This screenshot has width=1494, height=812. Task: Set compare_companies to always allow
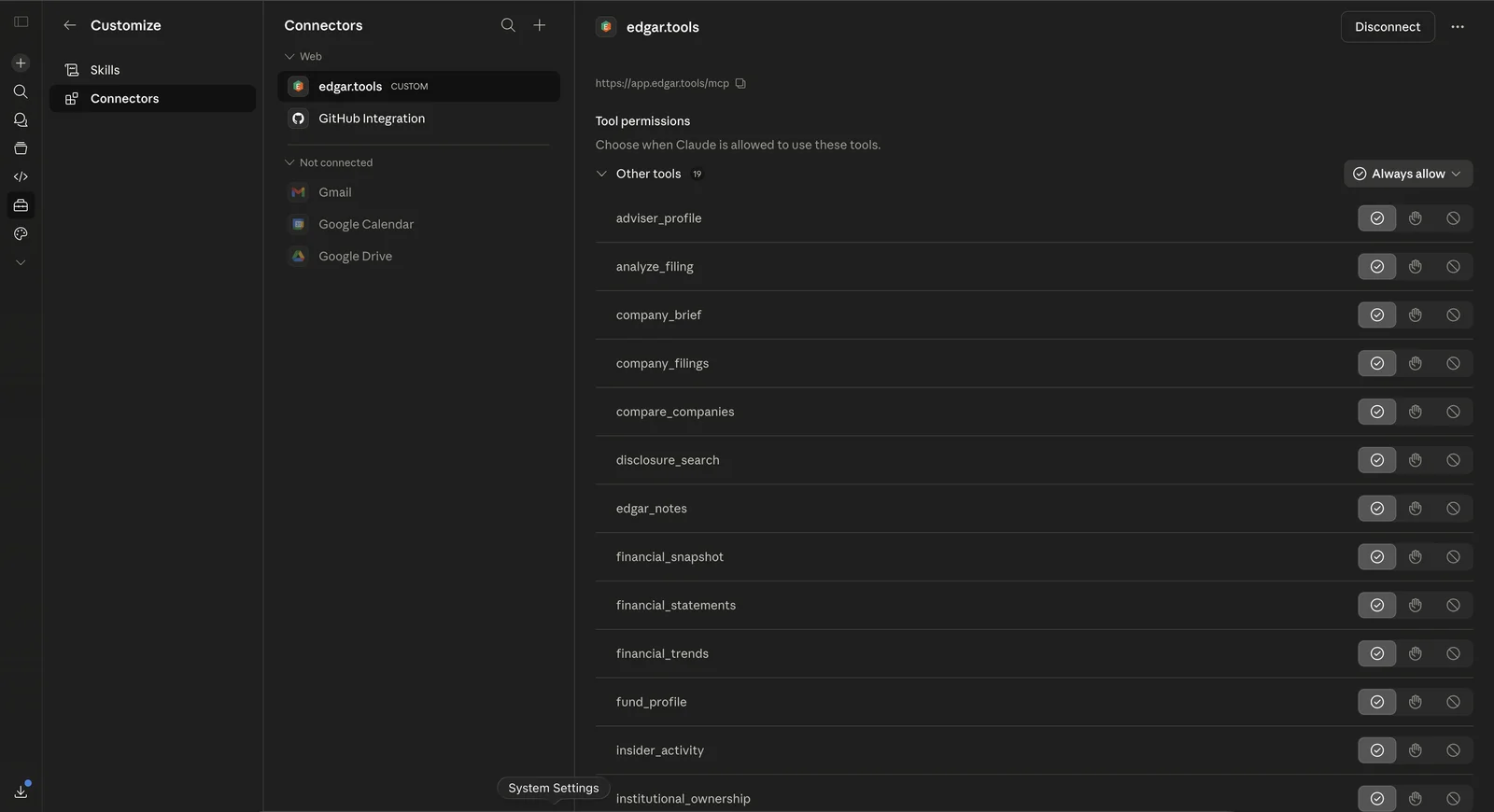(1377, 412)
